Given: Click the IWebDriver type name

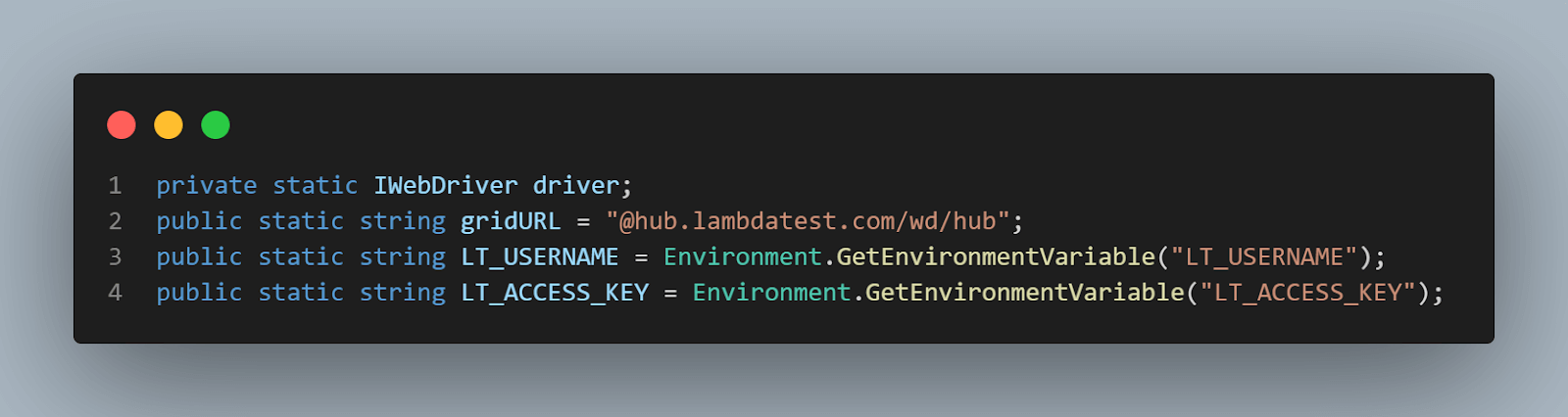Looking at the screenshot, I should [x=446, y=186].
